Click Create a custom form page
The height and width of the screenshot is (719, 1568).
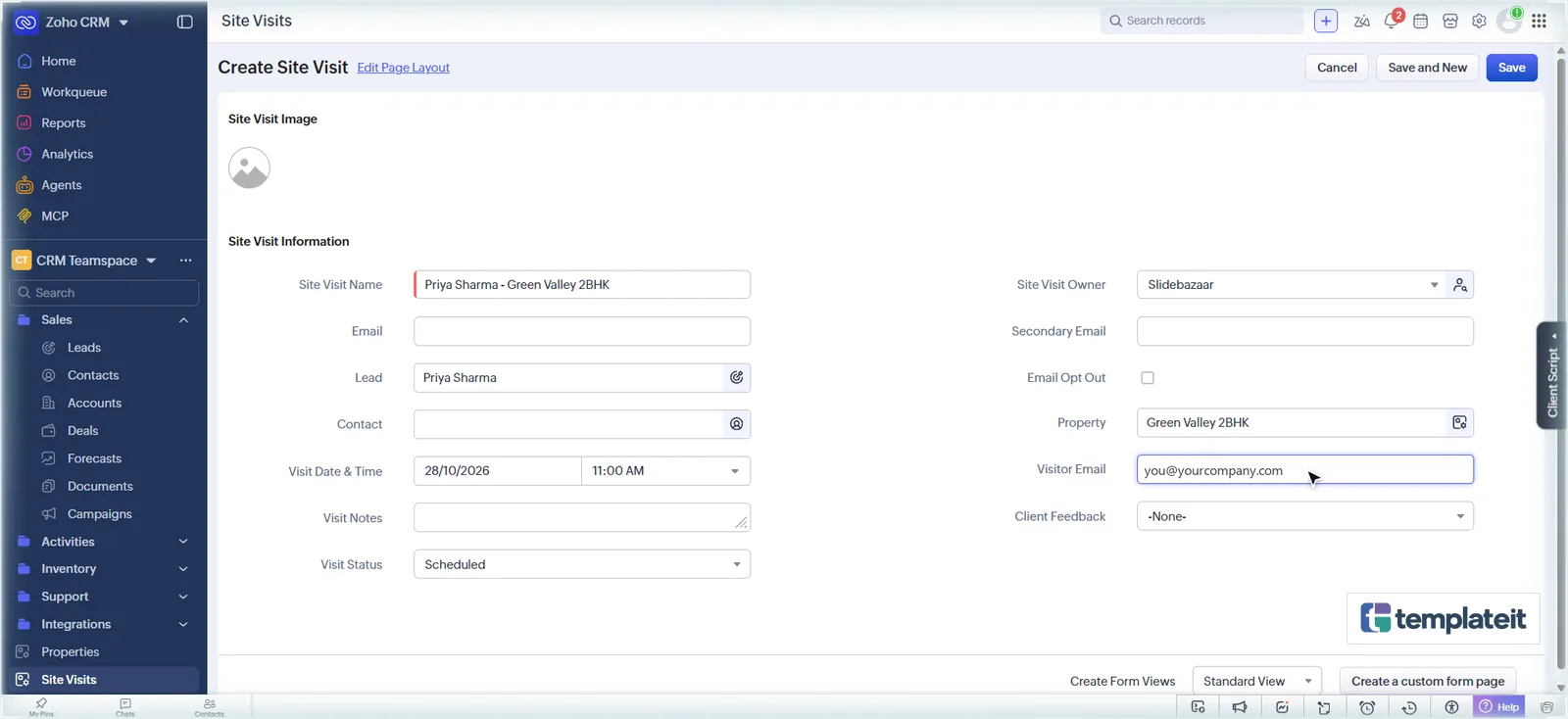[x=1428, y=681]
